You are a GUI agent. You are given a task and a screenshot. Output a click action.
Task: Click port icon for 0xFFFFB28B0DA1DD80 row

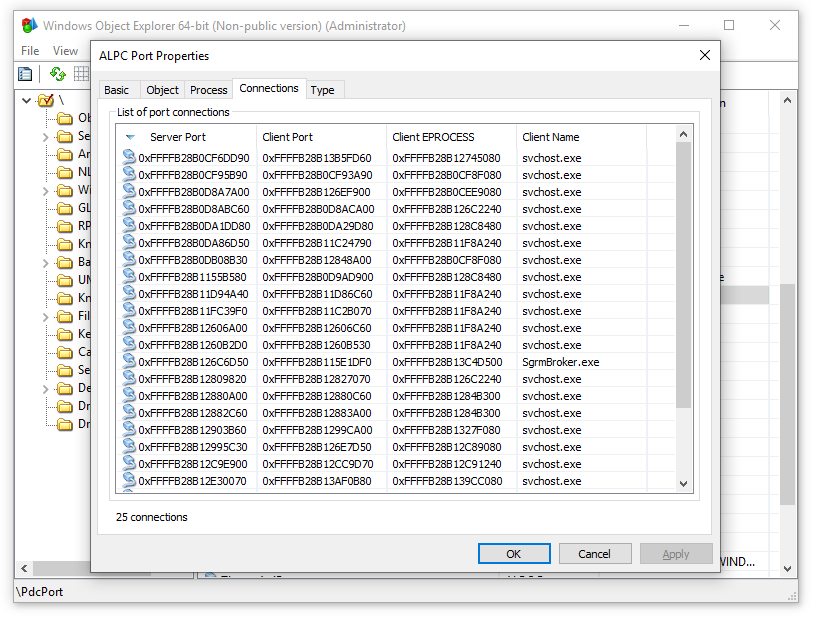[129, 225]
